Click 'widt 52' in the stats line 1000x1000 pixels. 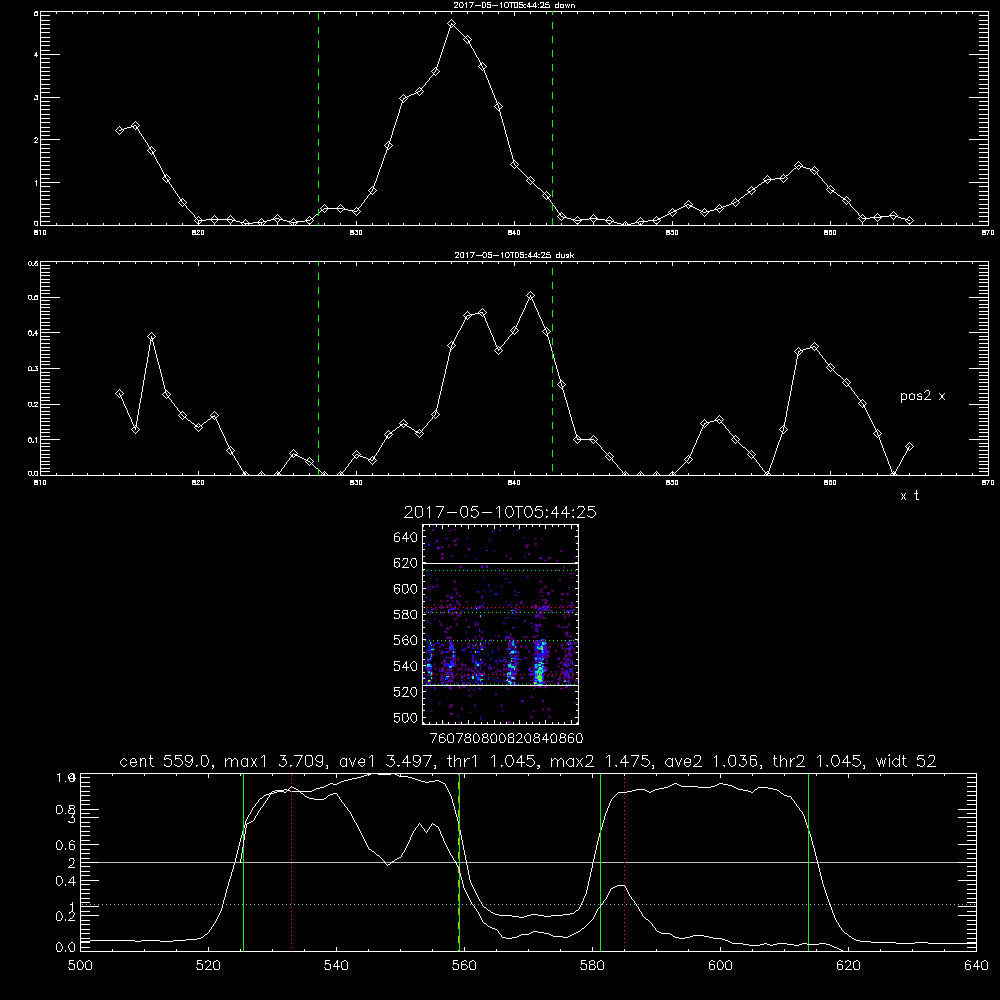click(906, 761)
